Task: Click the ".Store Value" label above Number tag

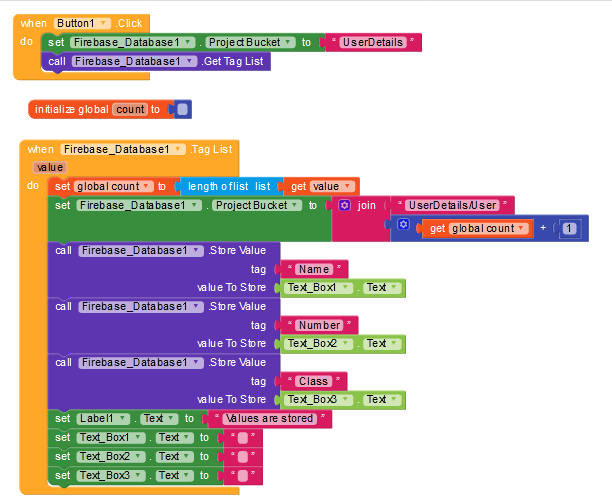Action: coord(237,307)
